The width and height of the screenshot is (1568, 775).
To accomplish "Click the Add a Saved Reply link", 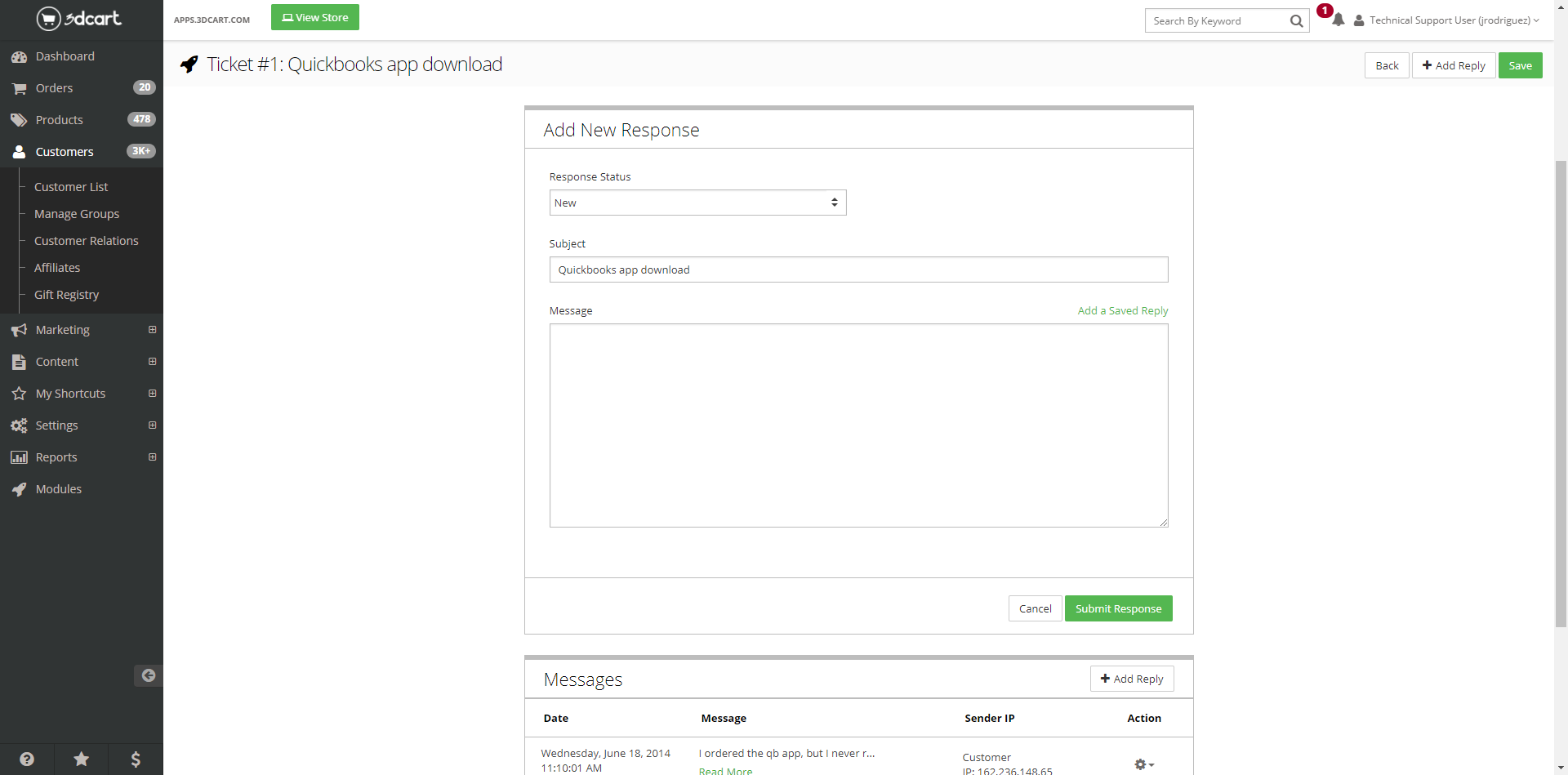I will 1122,311.
